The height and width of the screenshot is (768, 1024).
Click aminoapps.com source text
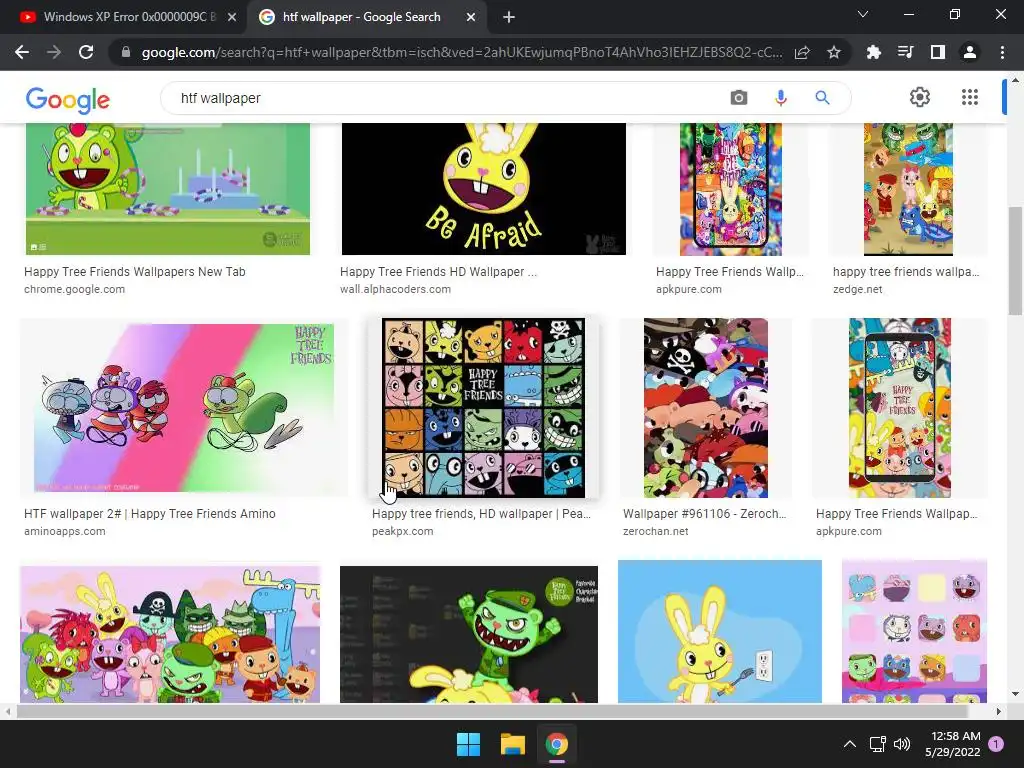coord(65,532)
